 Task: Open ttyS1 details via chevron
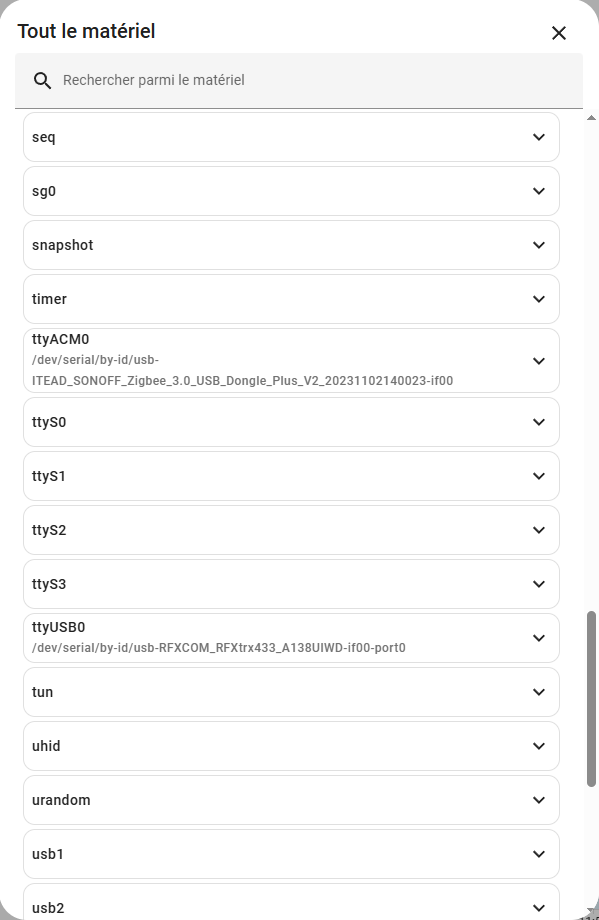[539, 476]
